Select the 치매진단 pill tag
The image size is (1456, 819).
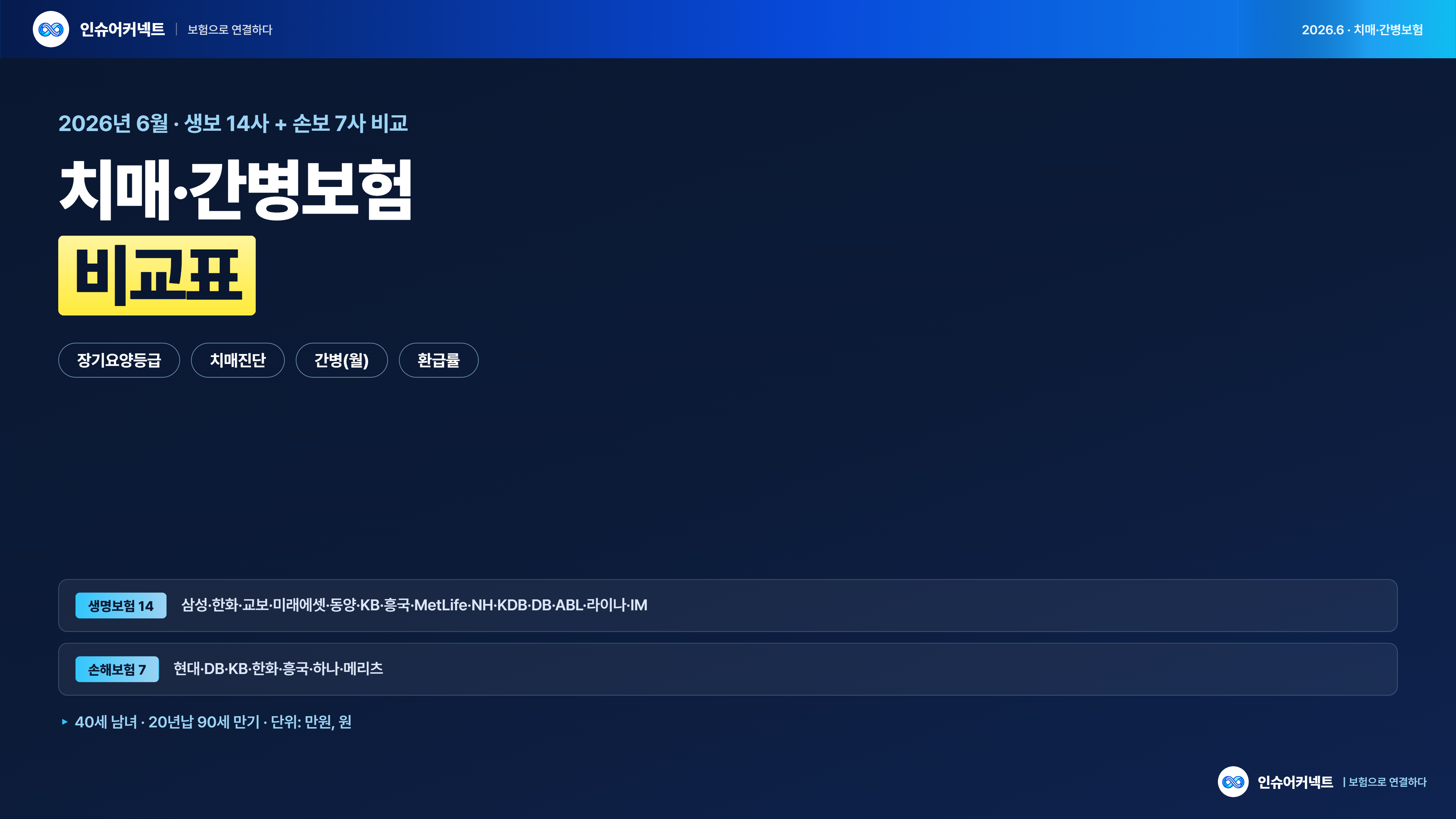click(238, 360)
